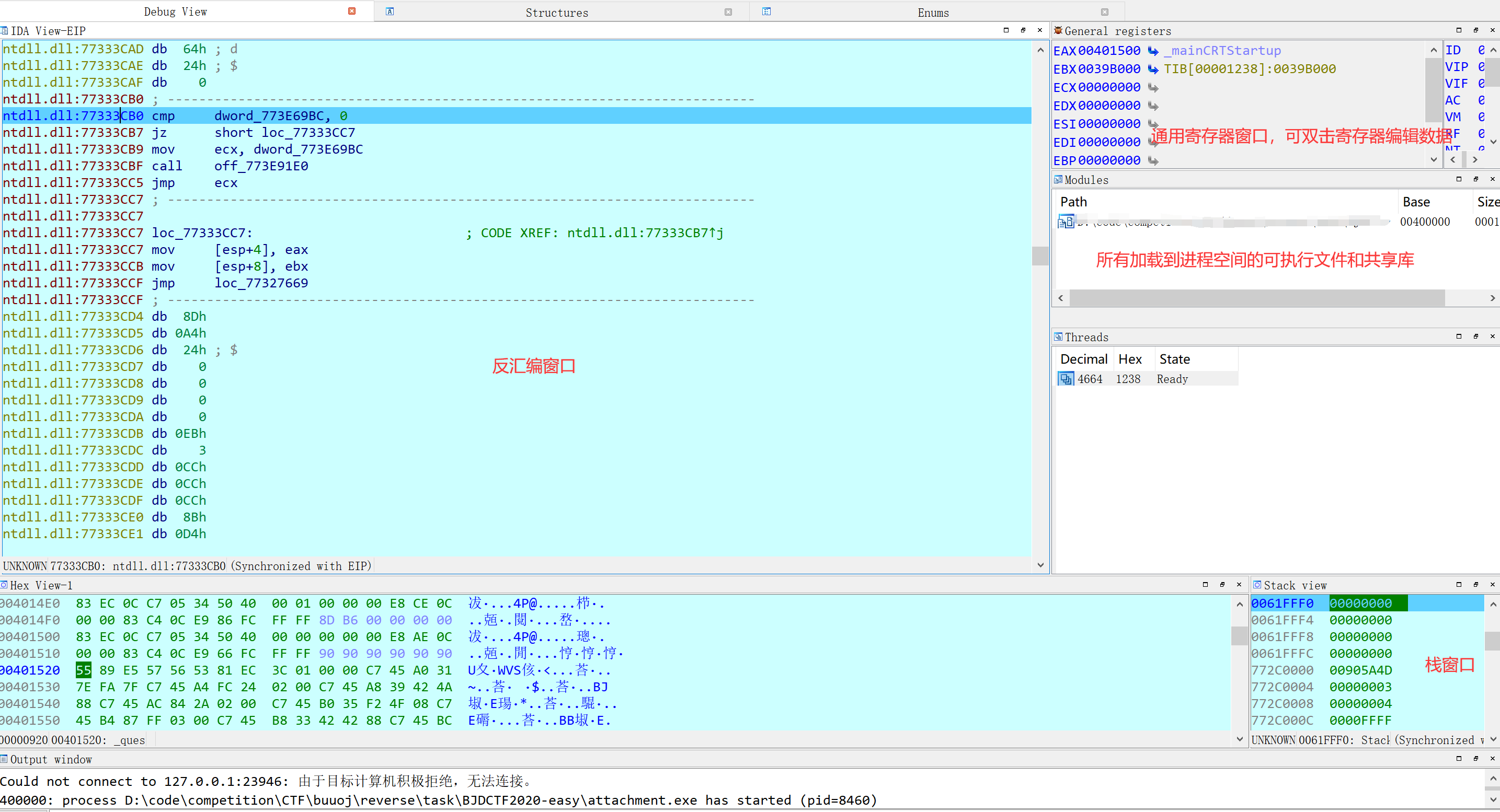Click the down arrow on the disassembly scrollbar
This screenshot has height=812, width=1500.
(x=1040, y=564)
